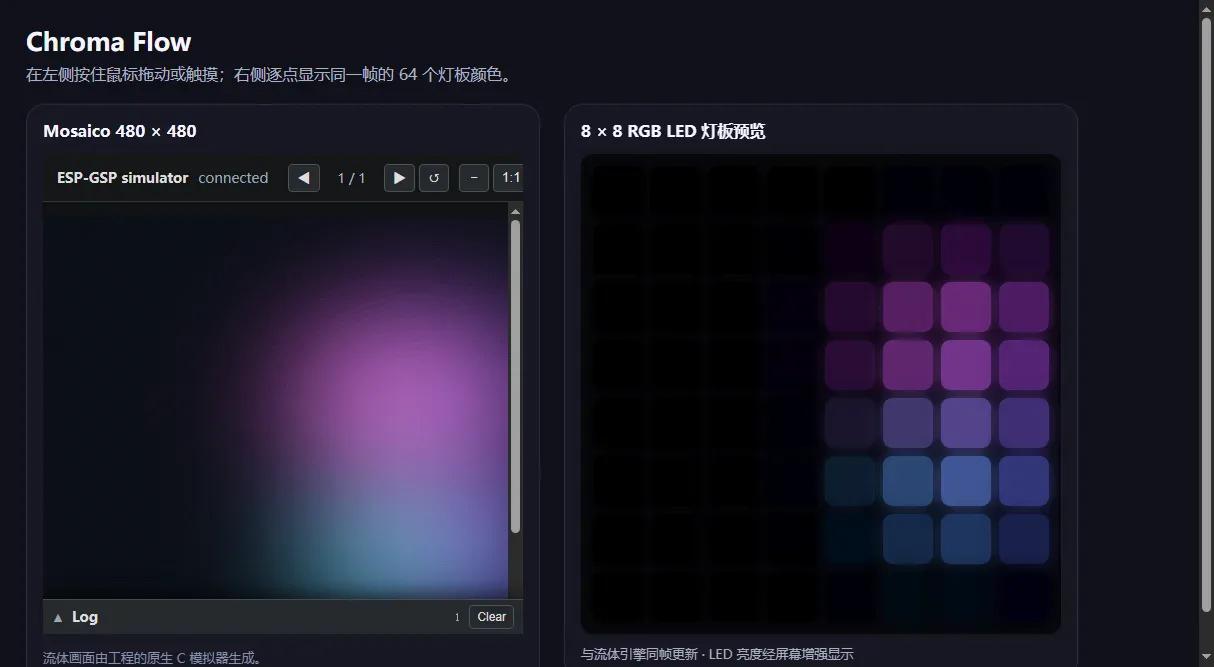Reload the ESP-GSP simulator

434,178
